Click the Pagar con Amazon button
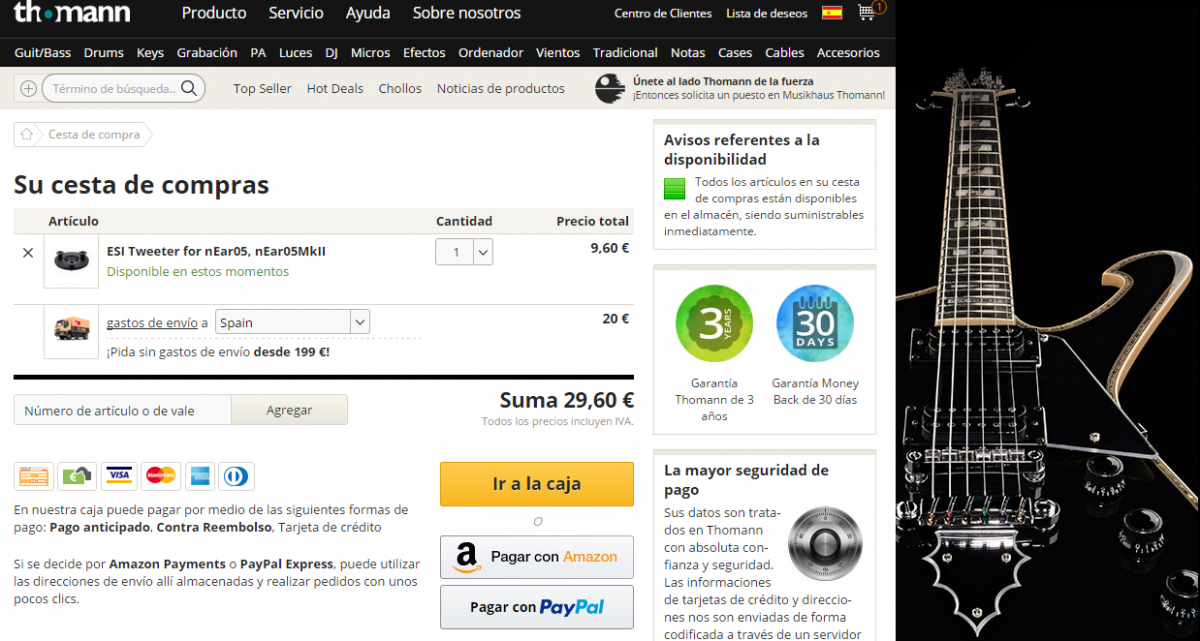Screen dimensions: 1200x641 pyautogui.click(x=537, y=557)
